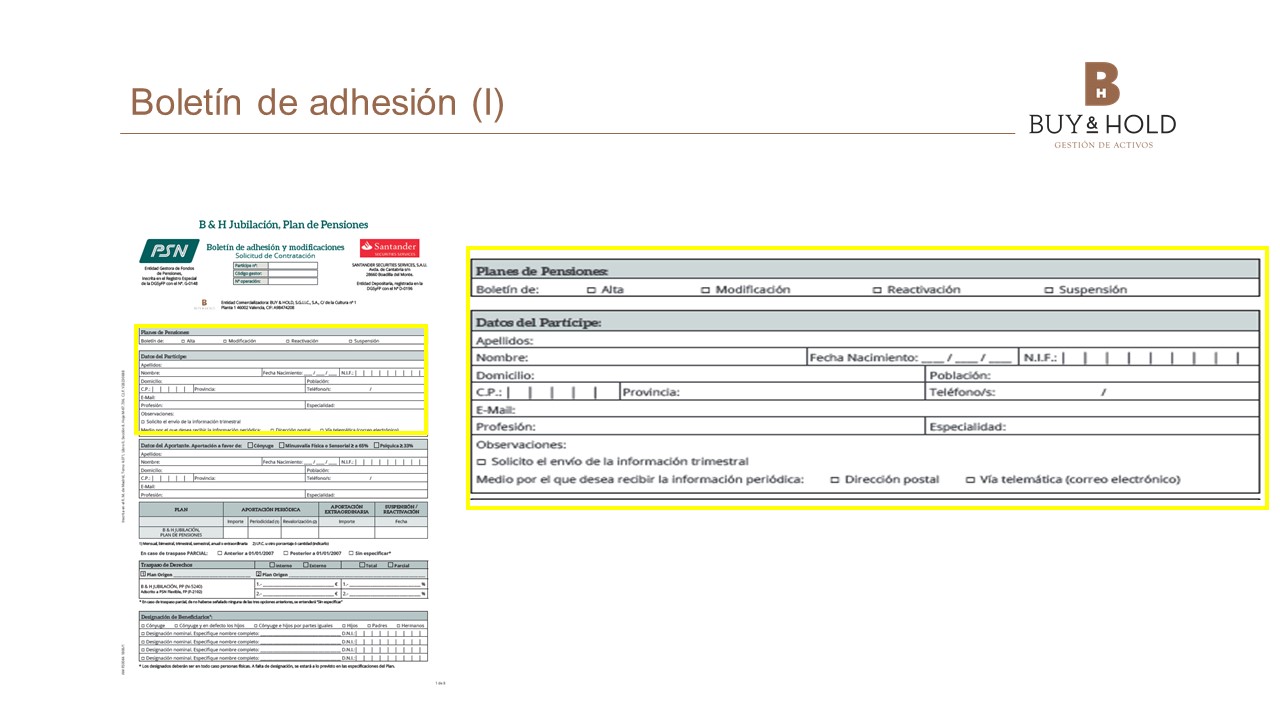Tick 'Anterior a 01/01/2007' checkbox

pyautogui.click(x=220, y=553)
